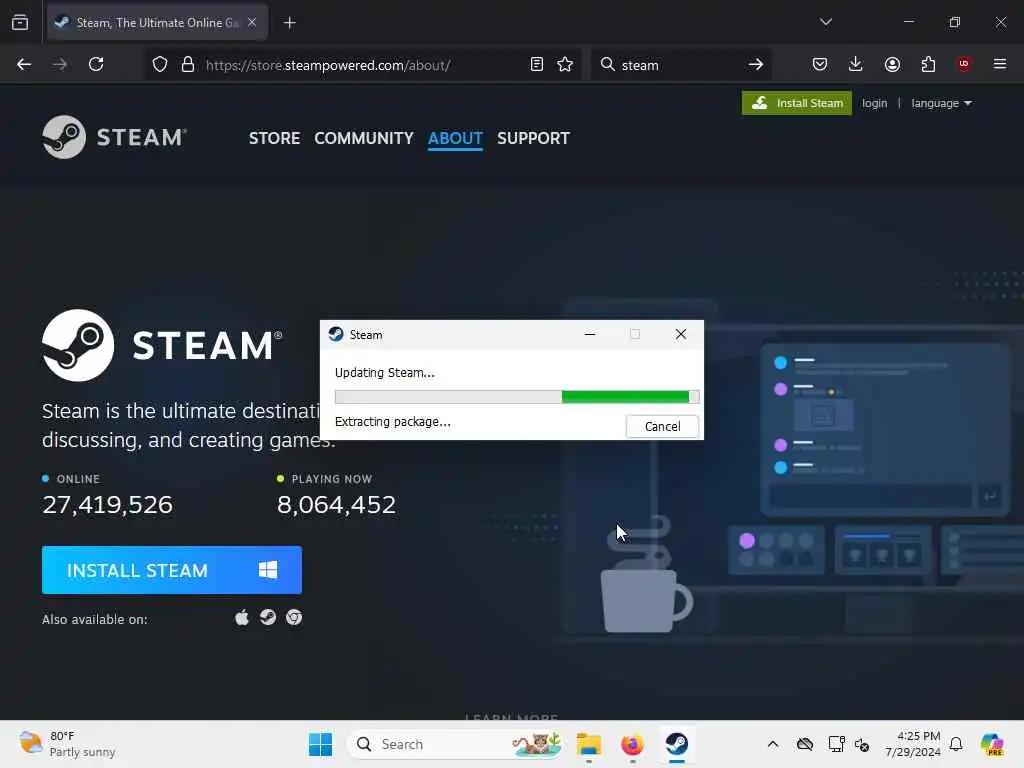Click the Firefox recent browsing icon

20,22
